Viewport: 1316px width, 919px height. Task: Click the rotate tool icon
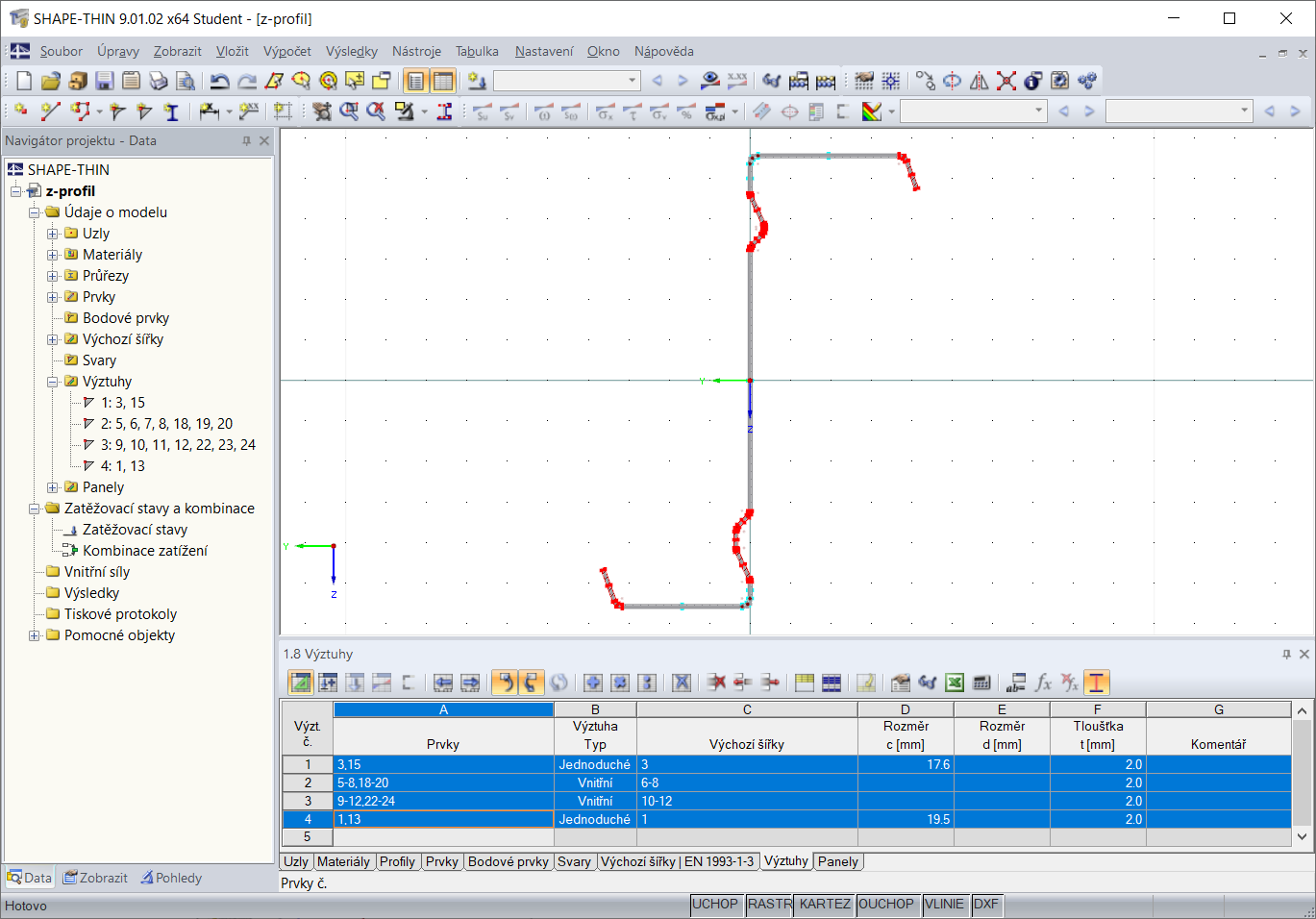click(x=952, y=81)
